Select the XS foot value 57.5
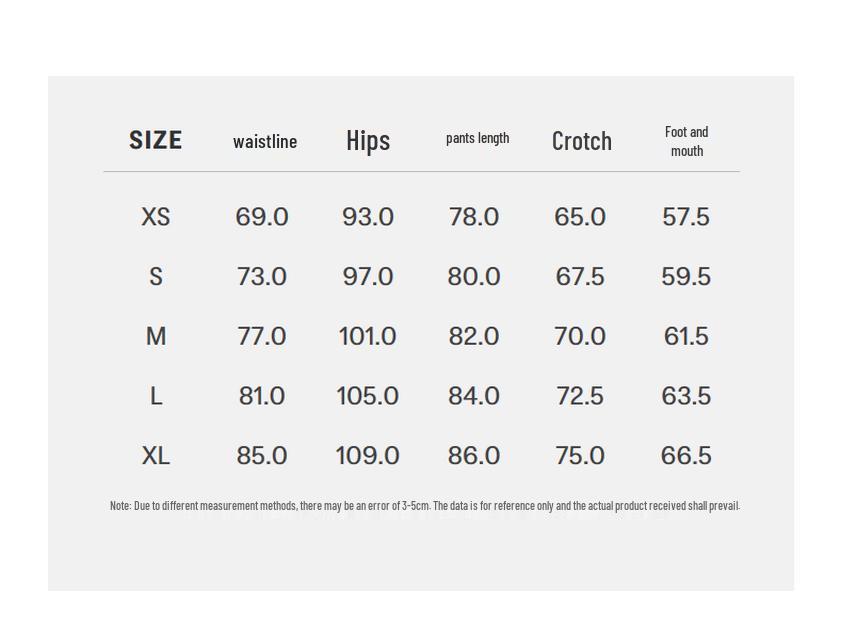This screenshot has height=632, width=842. pyautogui.click(x=686, y=217)
